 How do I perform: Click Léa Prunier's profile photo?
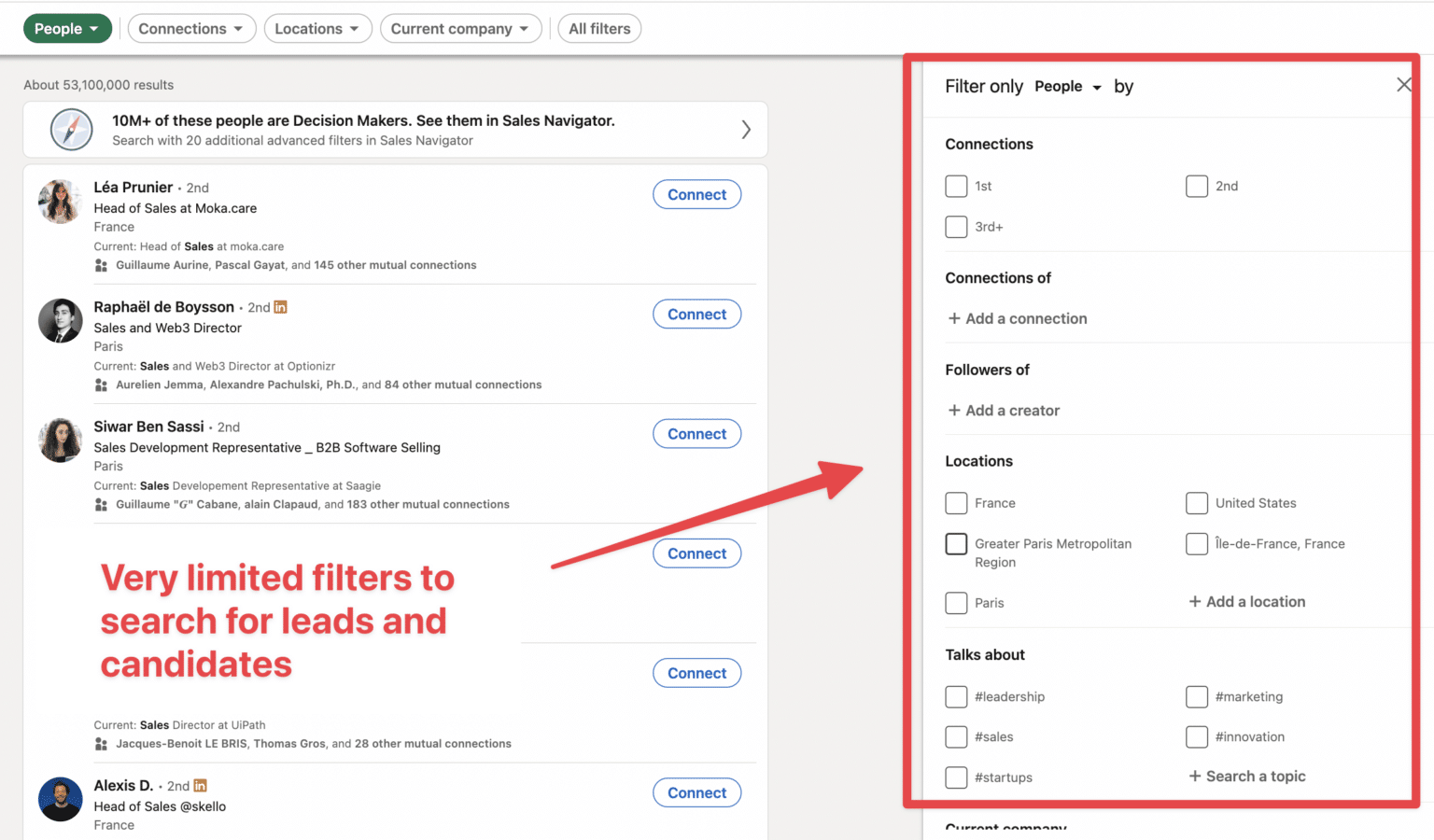tap(60, 201)
